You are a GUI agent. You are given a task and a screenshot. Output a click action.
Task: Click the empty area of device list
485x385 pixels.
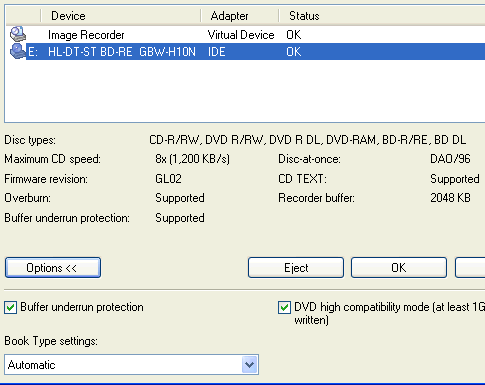click(x=245, y=91)
